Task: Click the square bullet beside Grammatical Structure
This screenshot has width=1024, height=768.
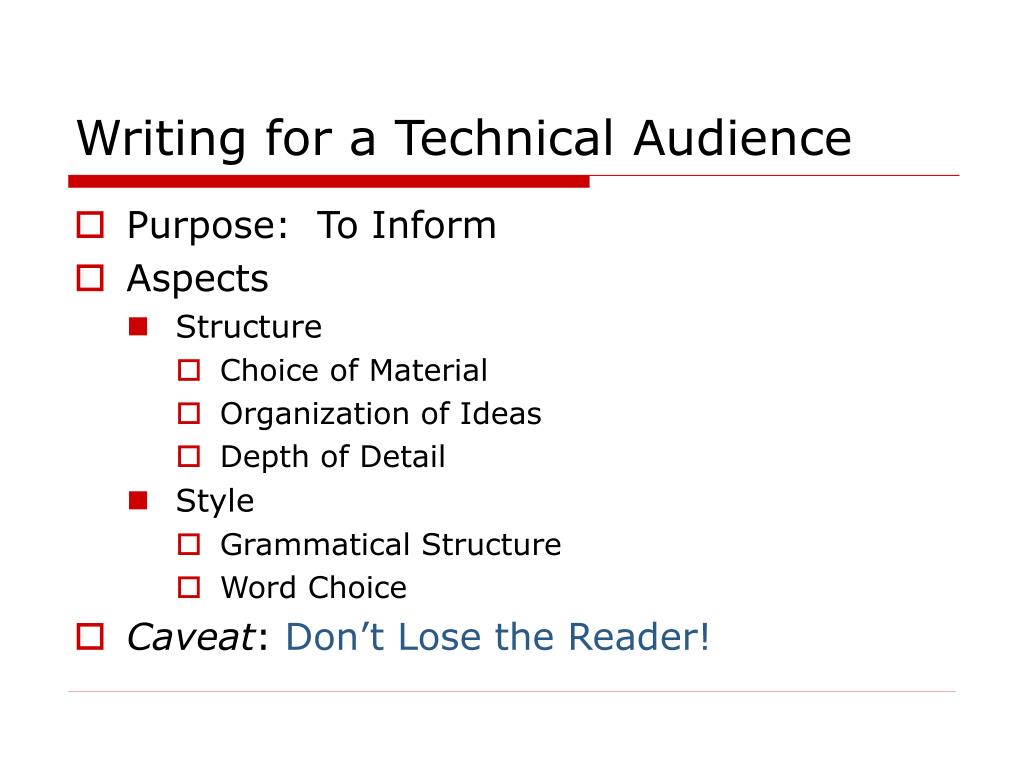Action: 189,544
